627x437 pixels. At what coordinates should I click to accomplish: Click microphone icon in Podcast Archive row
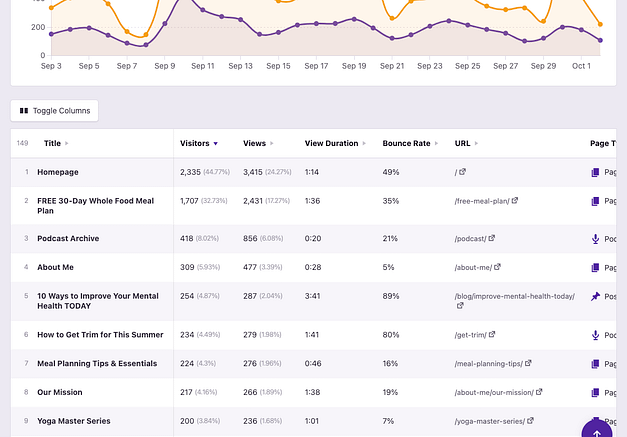[595, 239]
